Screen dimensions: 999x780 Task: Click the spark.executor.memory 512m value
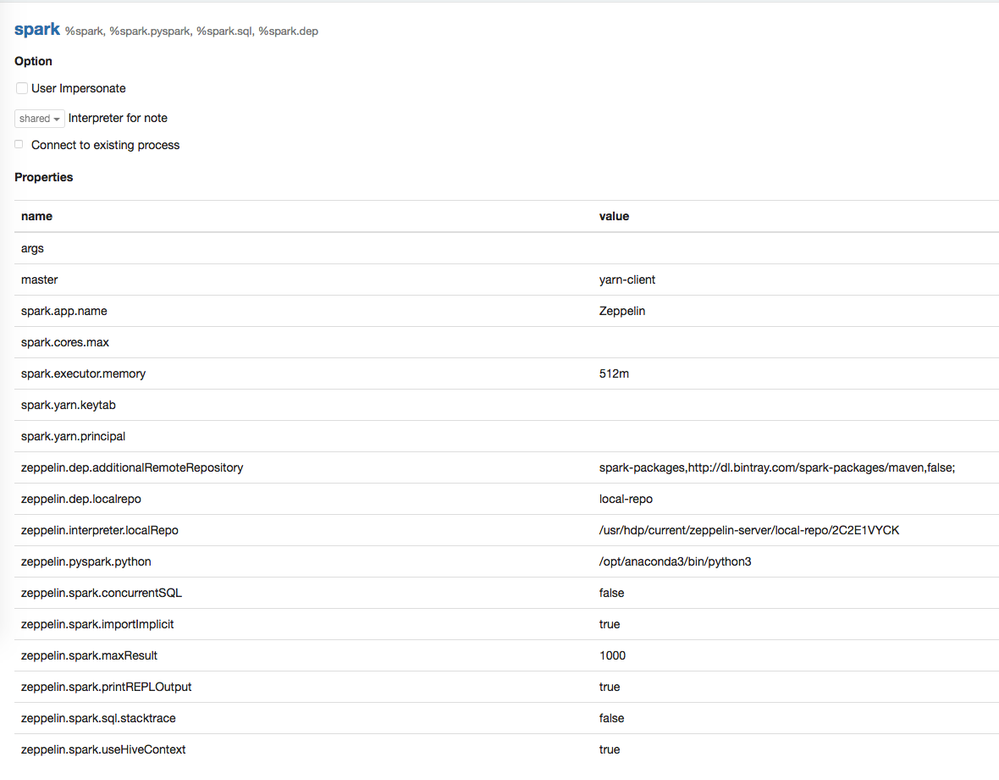pos(612,373)
